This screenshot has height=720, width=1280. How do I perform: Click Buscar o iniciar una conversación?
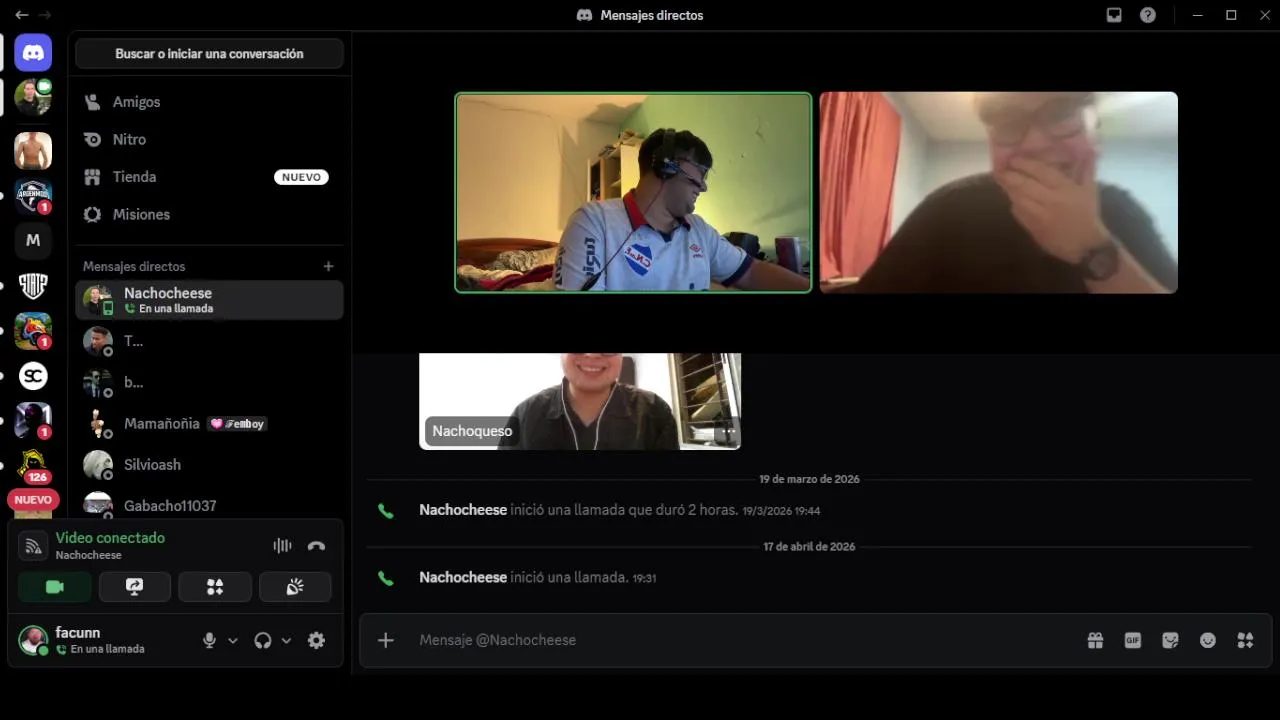tap(209, 54)
